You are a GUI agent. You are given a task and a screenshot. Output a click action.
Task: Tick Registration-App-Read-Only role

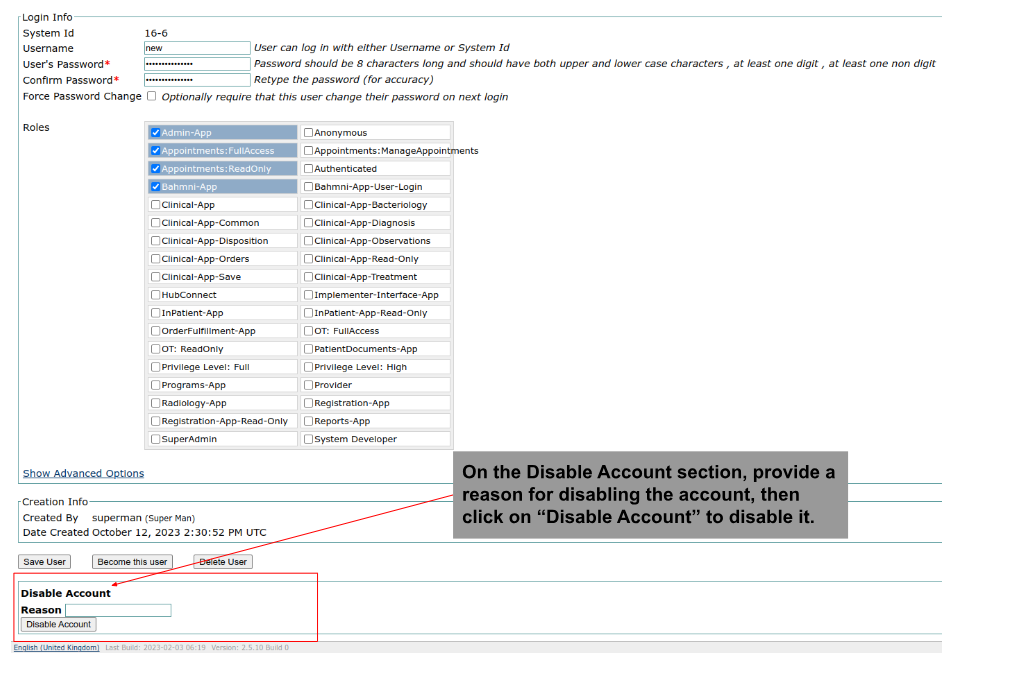[x=155, y=422]
